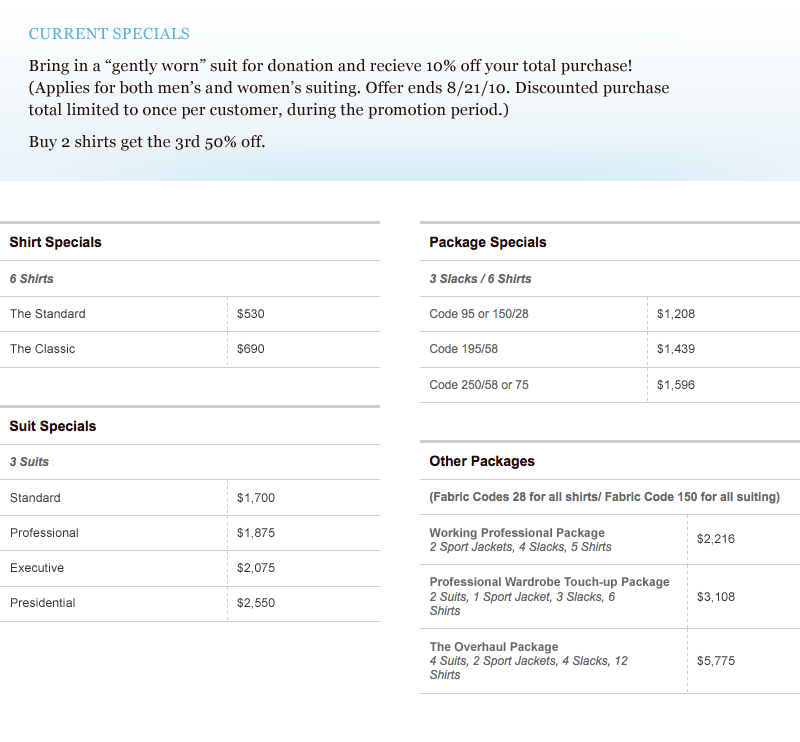This screenshot has height=742, width=800.
Task: Click the Other Packages section heading
Action: [x=482, y=461]
